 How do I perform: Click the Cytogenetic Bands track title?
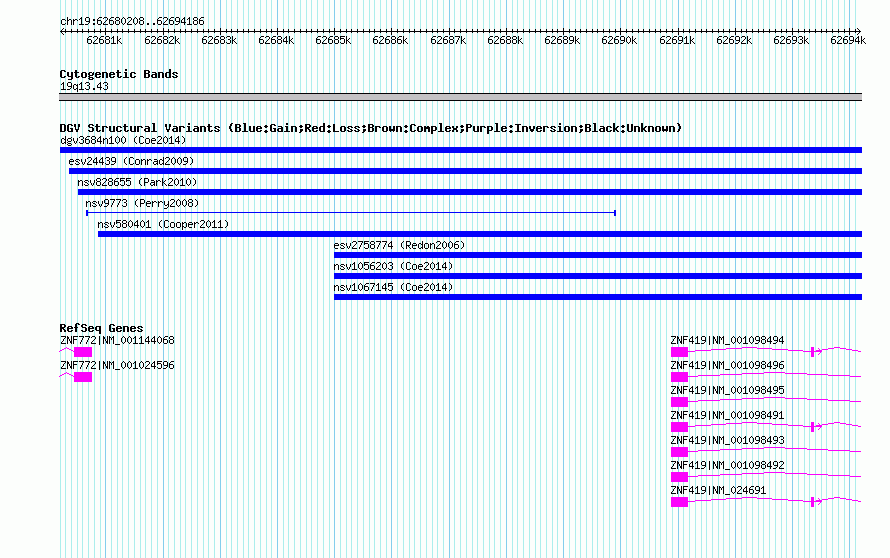pos(119,74)
